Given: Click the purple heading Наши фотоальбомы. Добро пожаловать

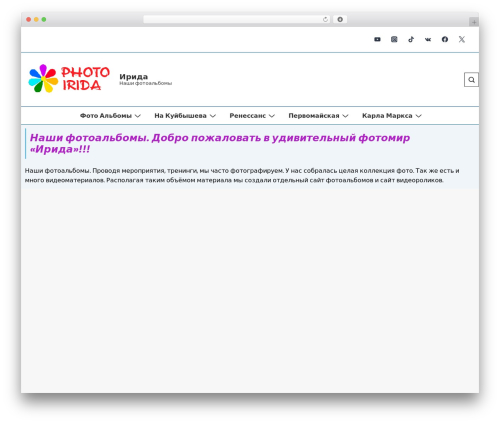Looking at the screenshot, I should (x=220, y=143).
